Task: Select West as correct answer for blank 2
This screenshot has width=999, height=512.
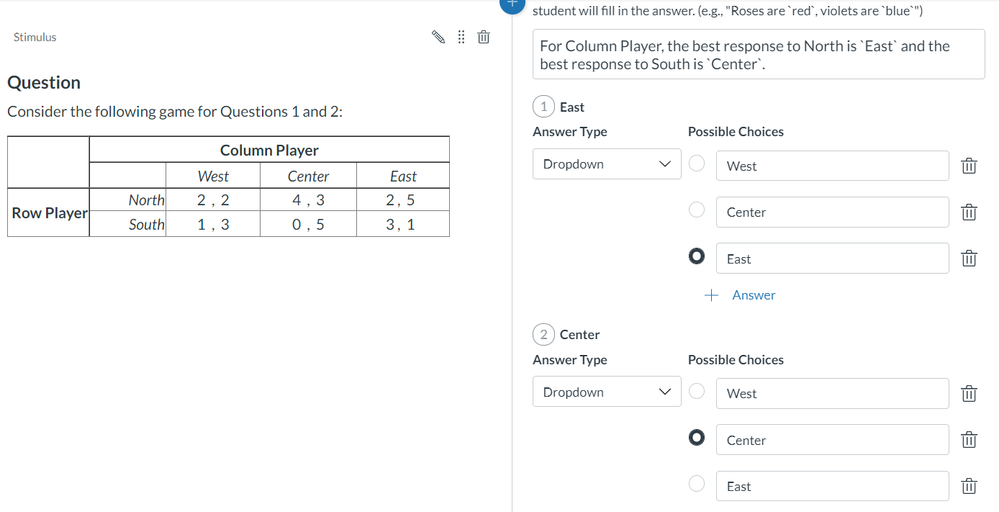Action: [x=697, y=391]
